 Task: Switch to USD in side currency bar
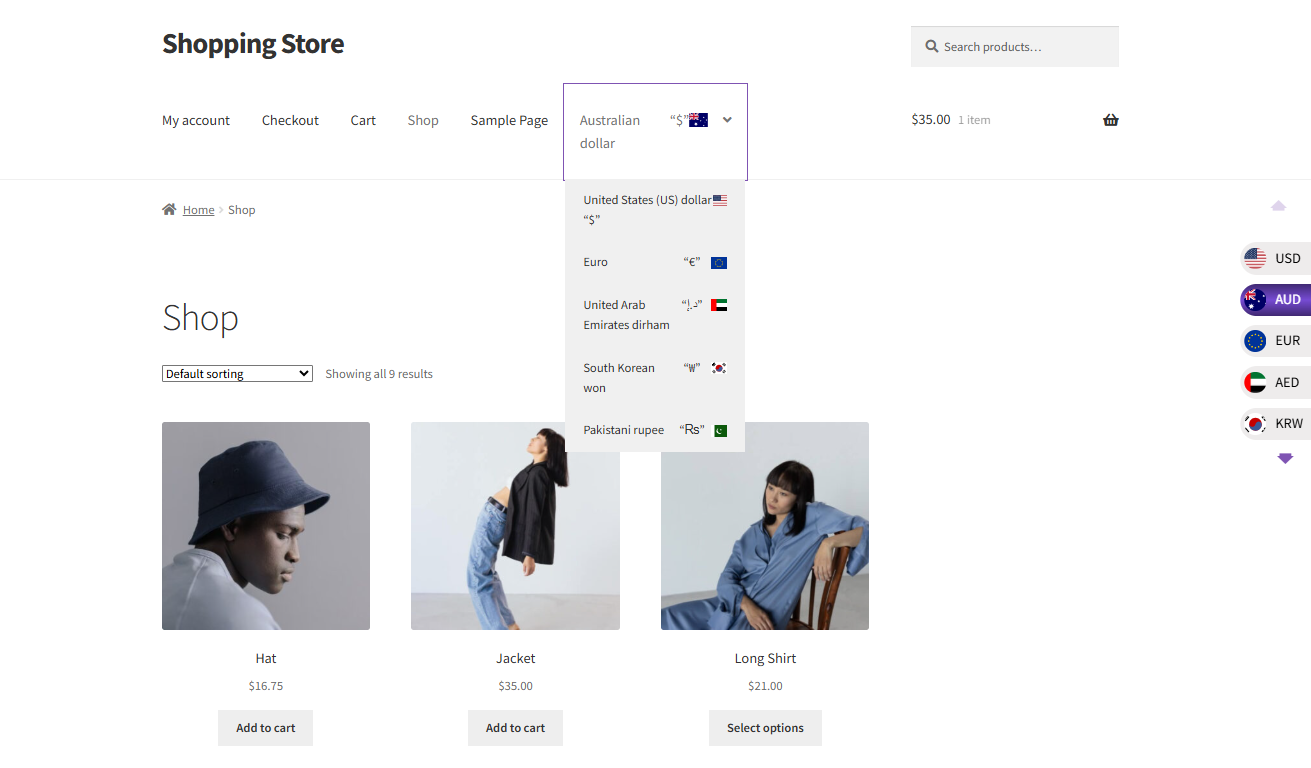click(1275, 258)
